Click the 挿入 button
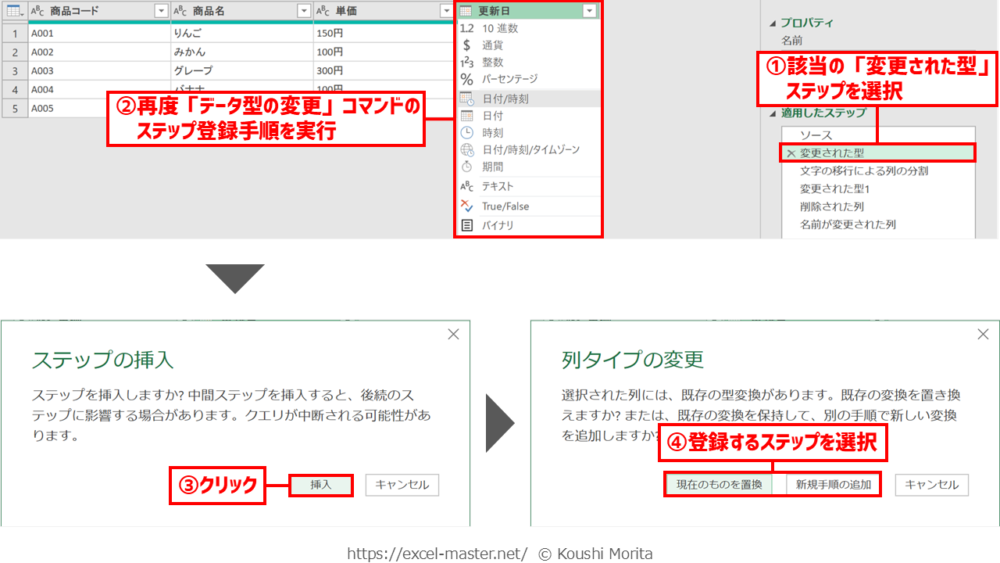This screenshot has height=563, width=1000. pyautogui.click(x=321, y=485)
